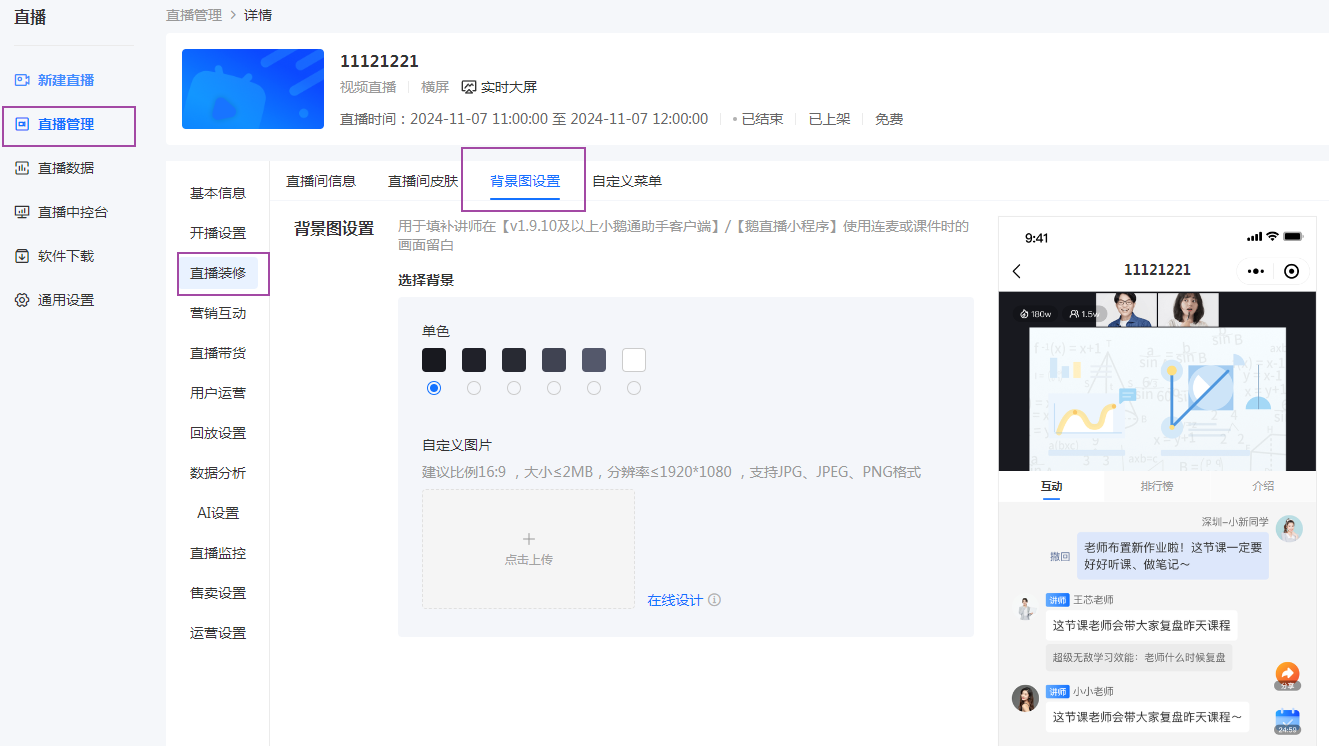The height and width of the screenshot is (746, 1329).
Task: Switch to the 自定义菜单 tab
Action: (628, 180)
